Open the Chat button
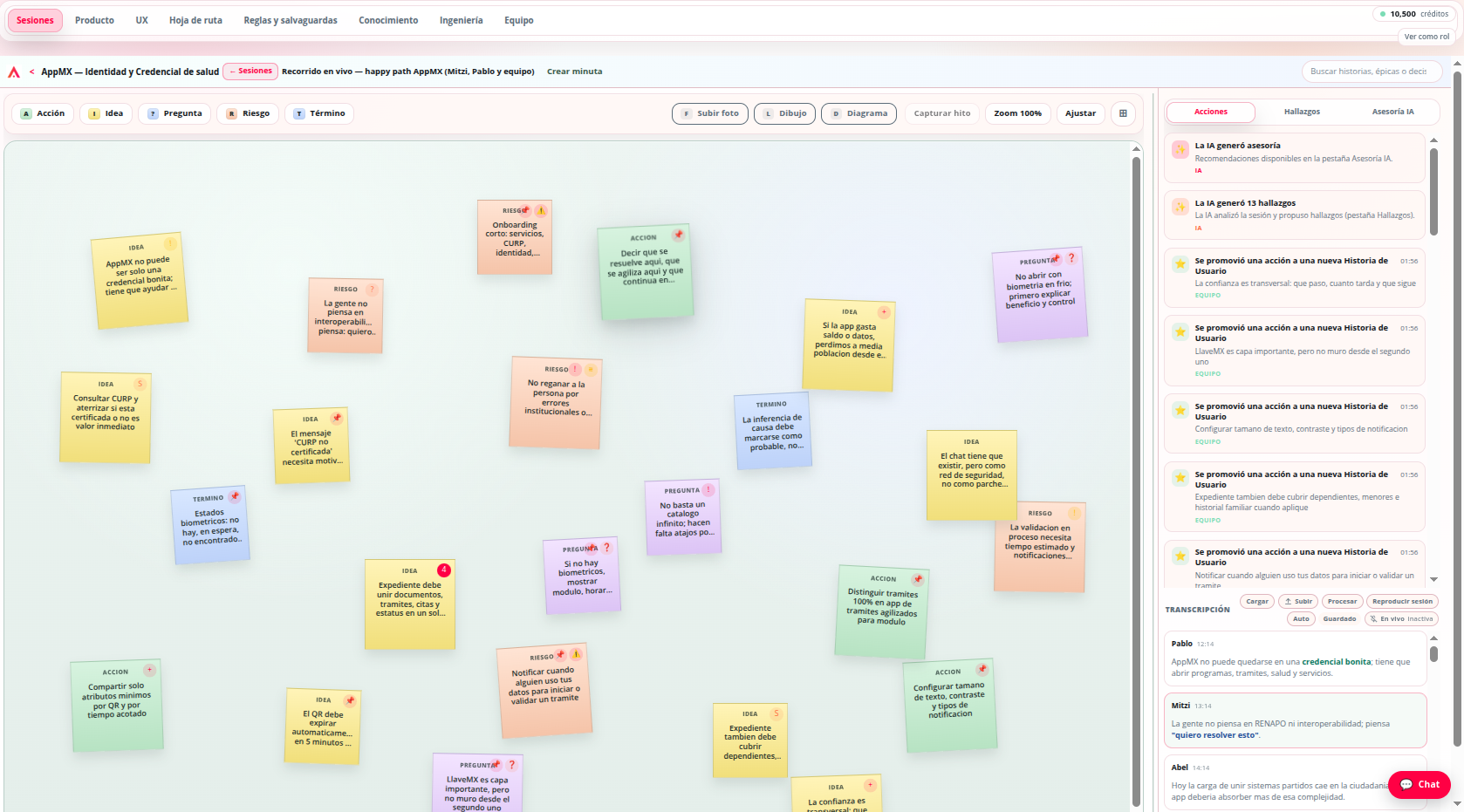This screenshot has height=812, width=1464. [x=1420, y=785]
